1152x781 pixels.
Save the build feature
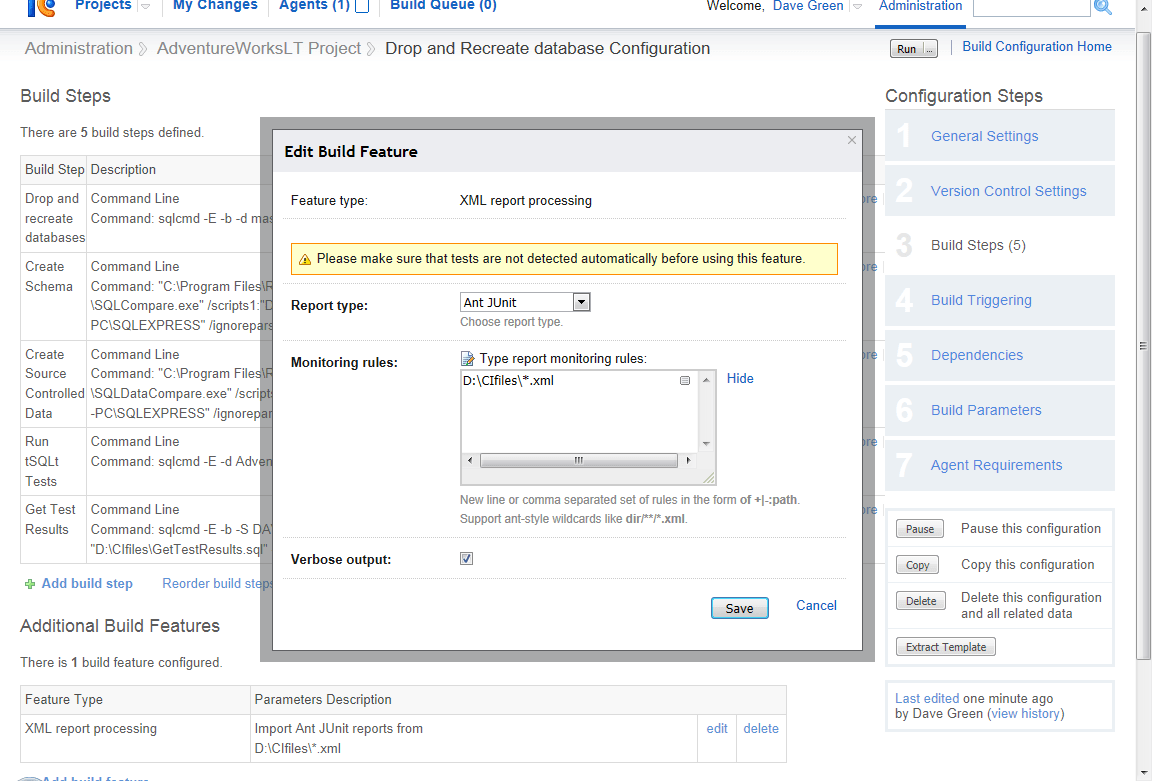[739, 608]
